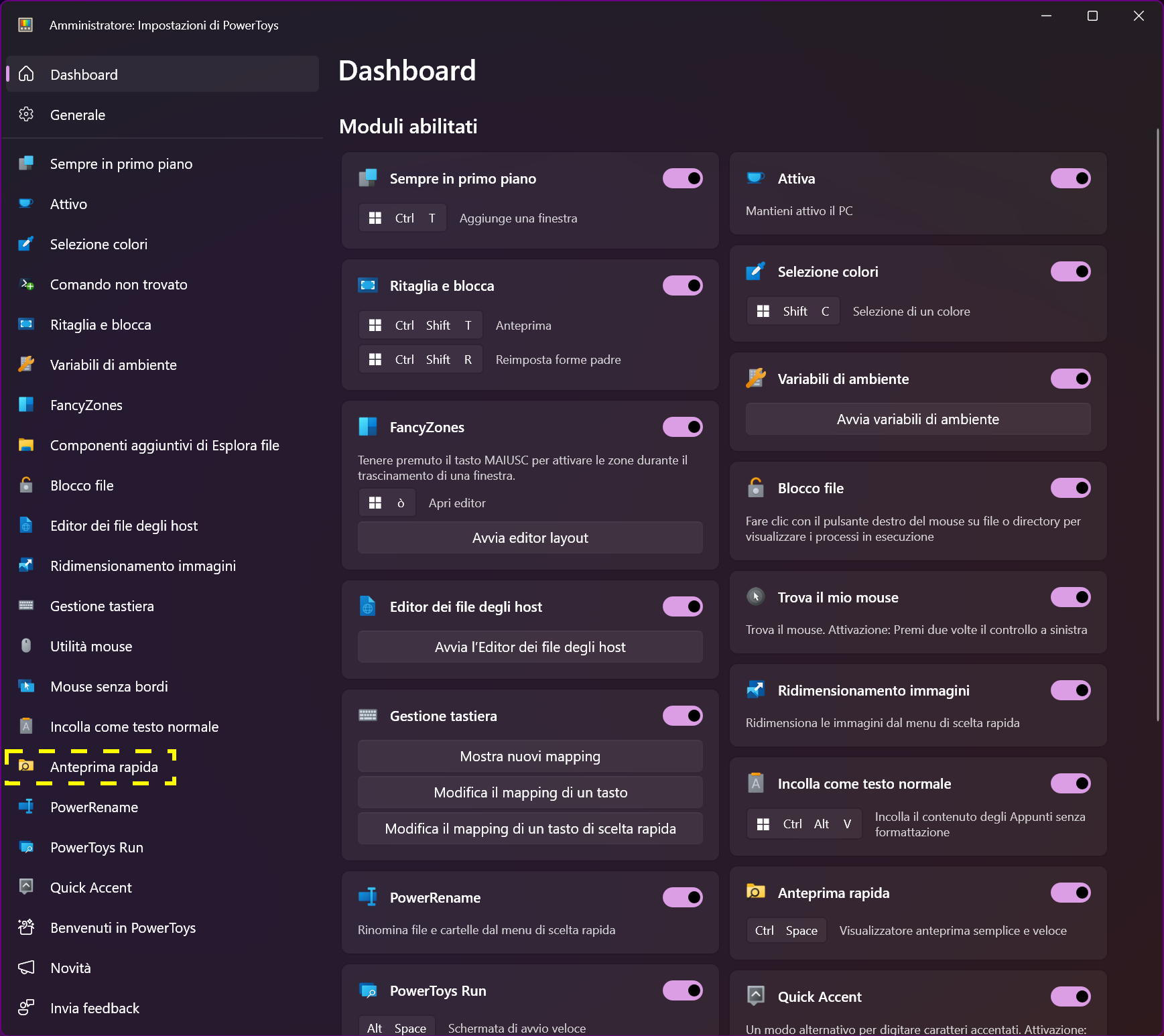Go to Generale settings page
The image size is (1164, 1036).
pyautogui.click(x=162, y=115)
